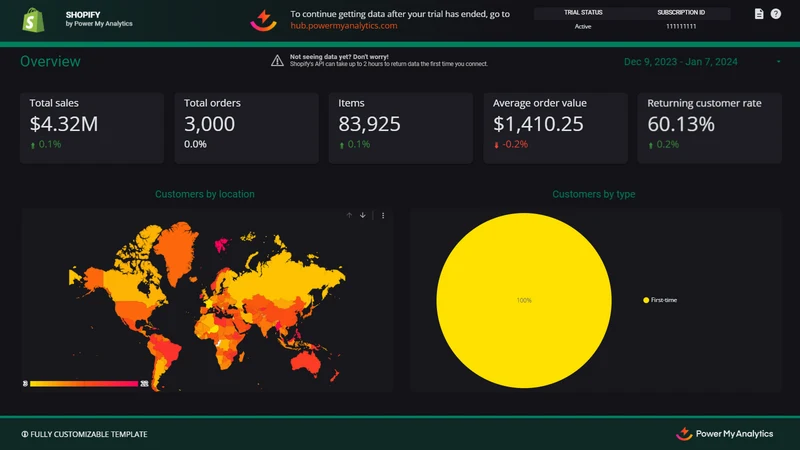Click the Returning customer rate up arrow

tap(651, 145)
